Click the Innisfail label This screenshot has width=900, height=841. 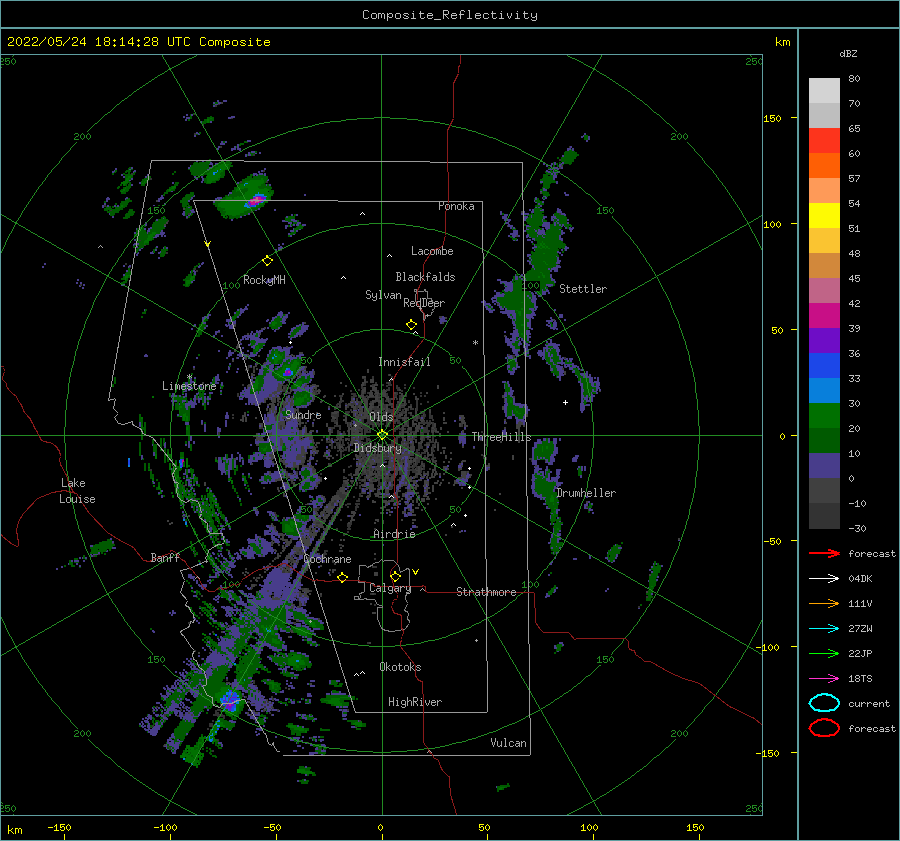[404, 362]
